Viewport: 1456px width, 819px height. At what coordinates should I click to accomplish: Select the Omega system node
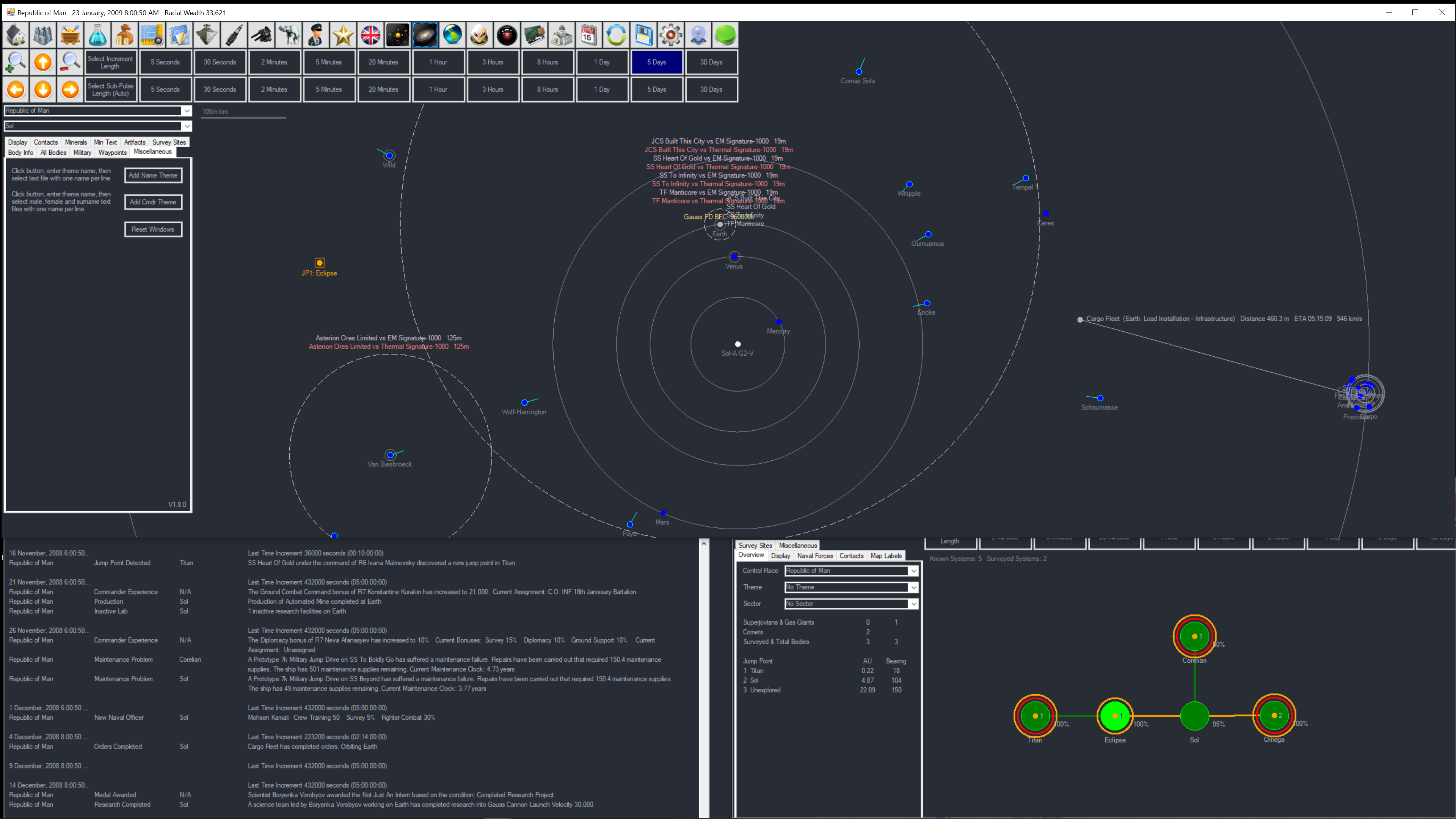pyautogui.click(x=1274, y=715)
